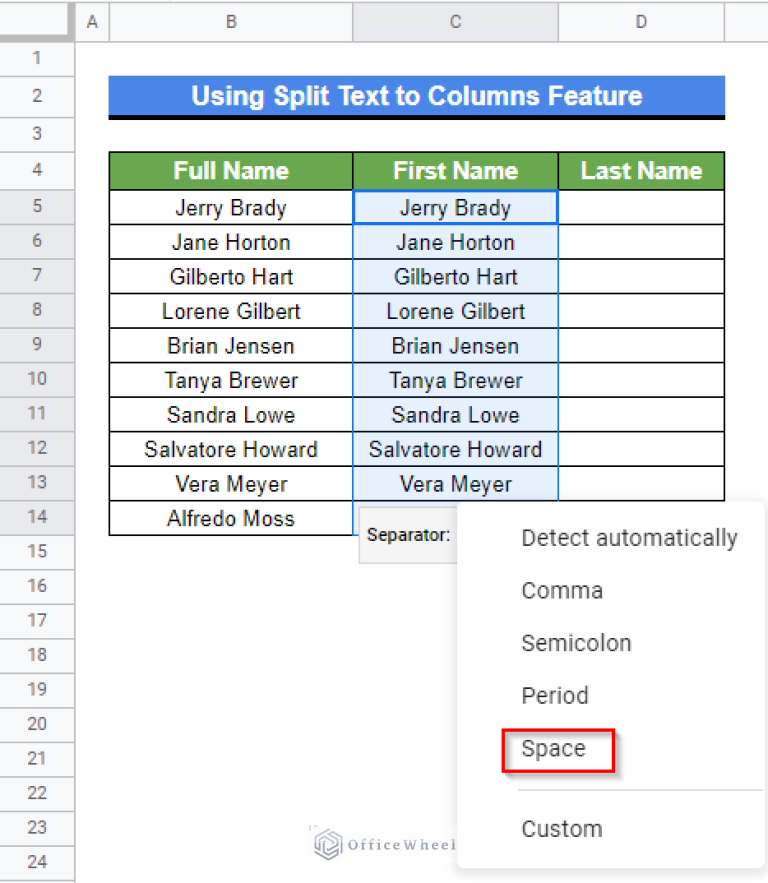Select the cell containing Jerry Brady
Image resolution: width=768 pixels, height=883 pixels.
[x=230, y=207]
